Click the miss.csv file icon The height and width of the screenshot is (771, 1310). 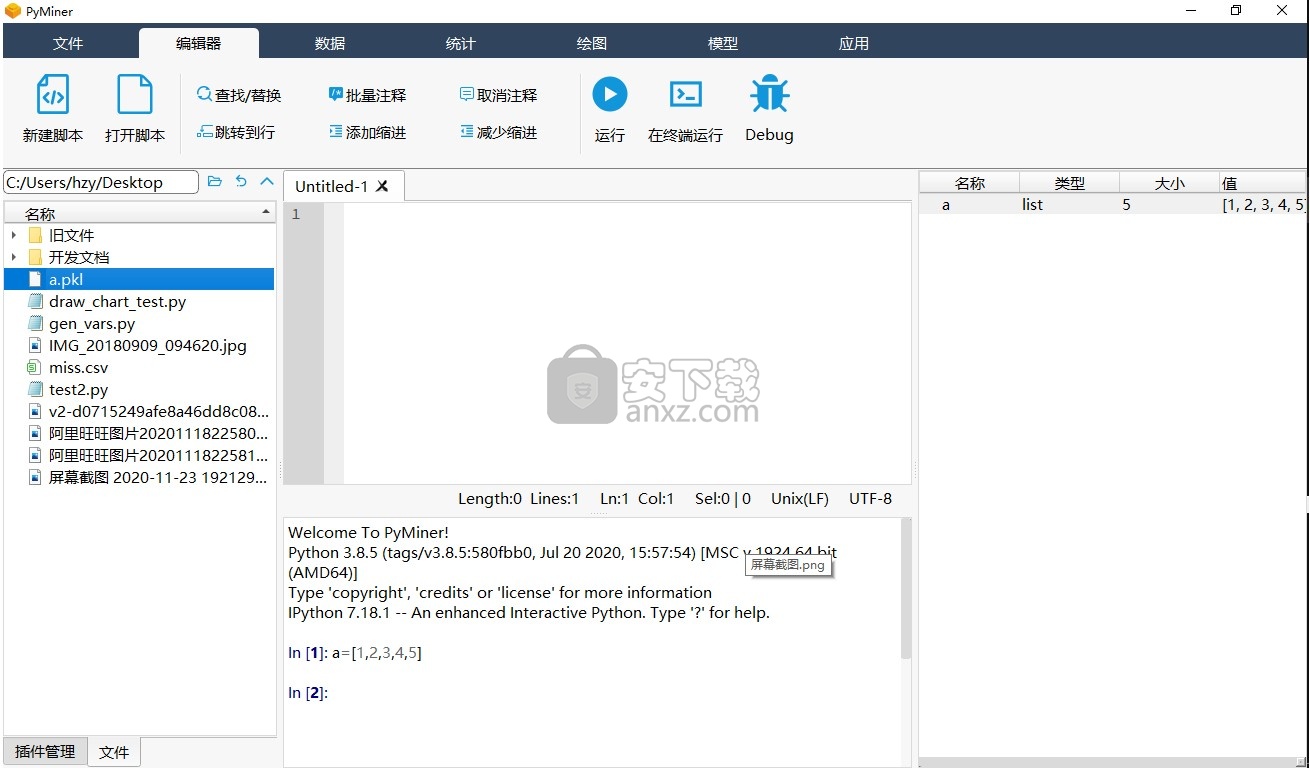pyautogui.click(x=35, y=367)
